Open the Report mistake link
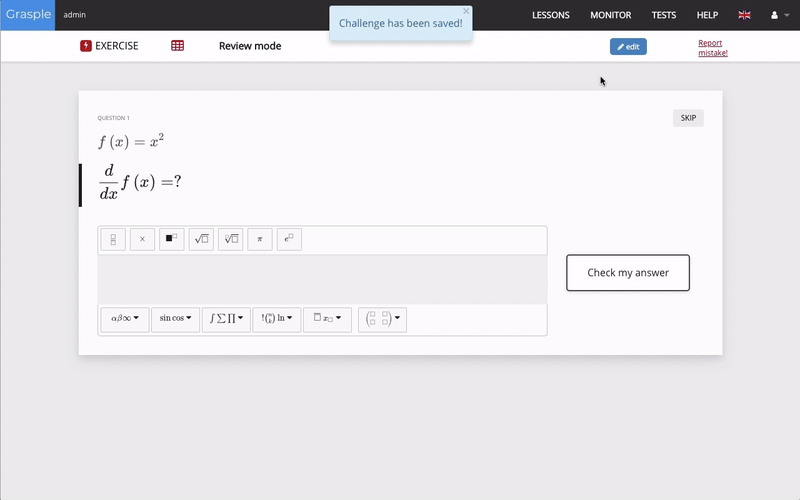800x500 pixels. [713, 48]
